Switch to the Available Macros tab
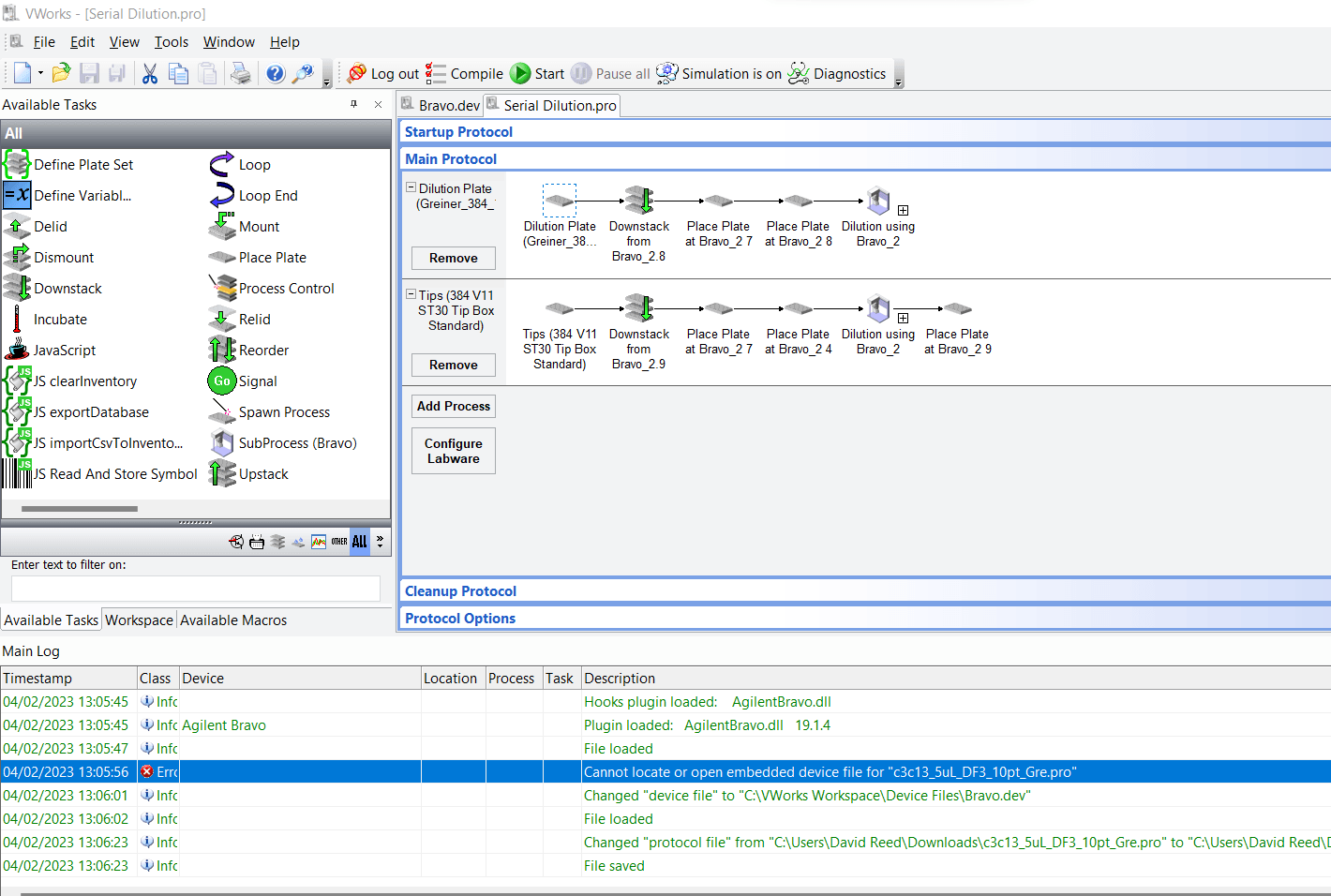Image resolution: width=1331 pixels, height=896 pixels. tap(233, 620)
